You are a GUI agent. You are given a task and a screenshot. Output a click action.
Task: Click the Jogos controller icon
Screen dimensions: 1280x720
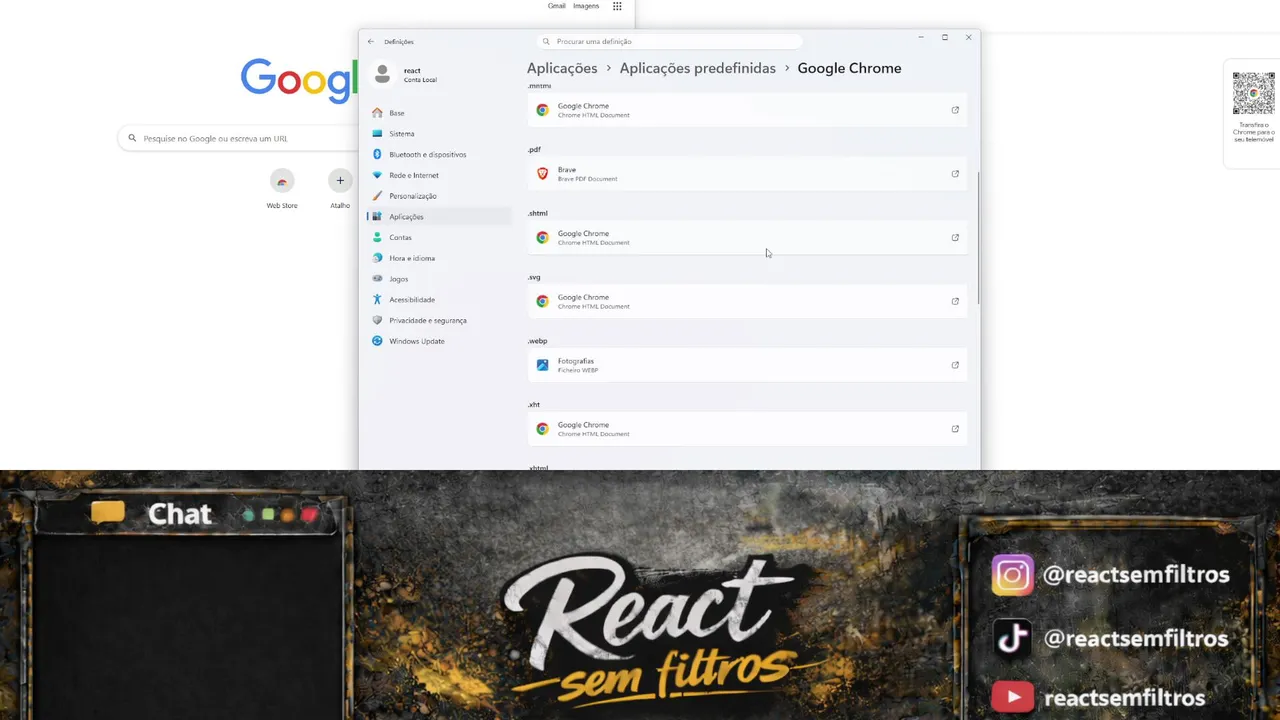pos(377,279)
